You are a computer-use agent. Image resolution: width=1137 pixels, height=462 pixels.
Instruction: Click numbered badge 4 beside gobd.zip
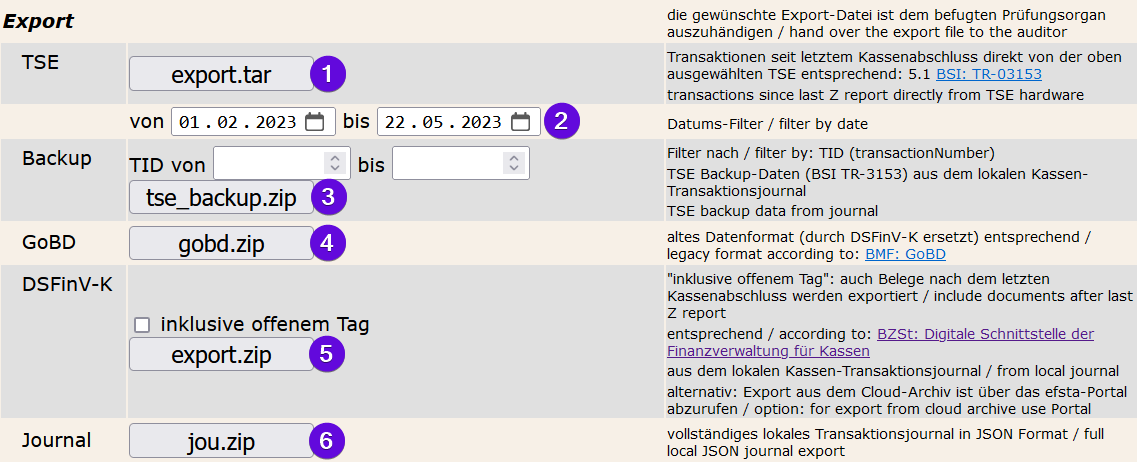[x=327, y=241]
